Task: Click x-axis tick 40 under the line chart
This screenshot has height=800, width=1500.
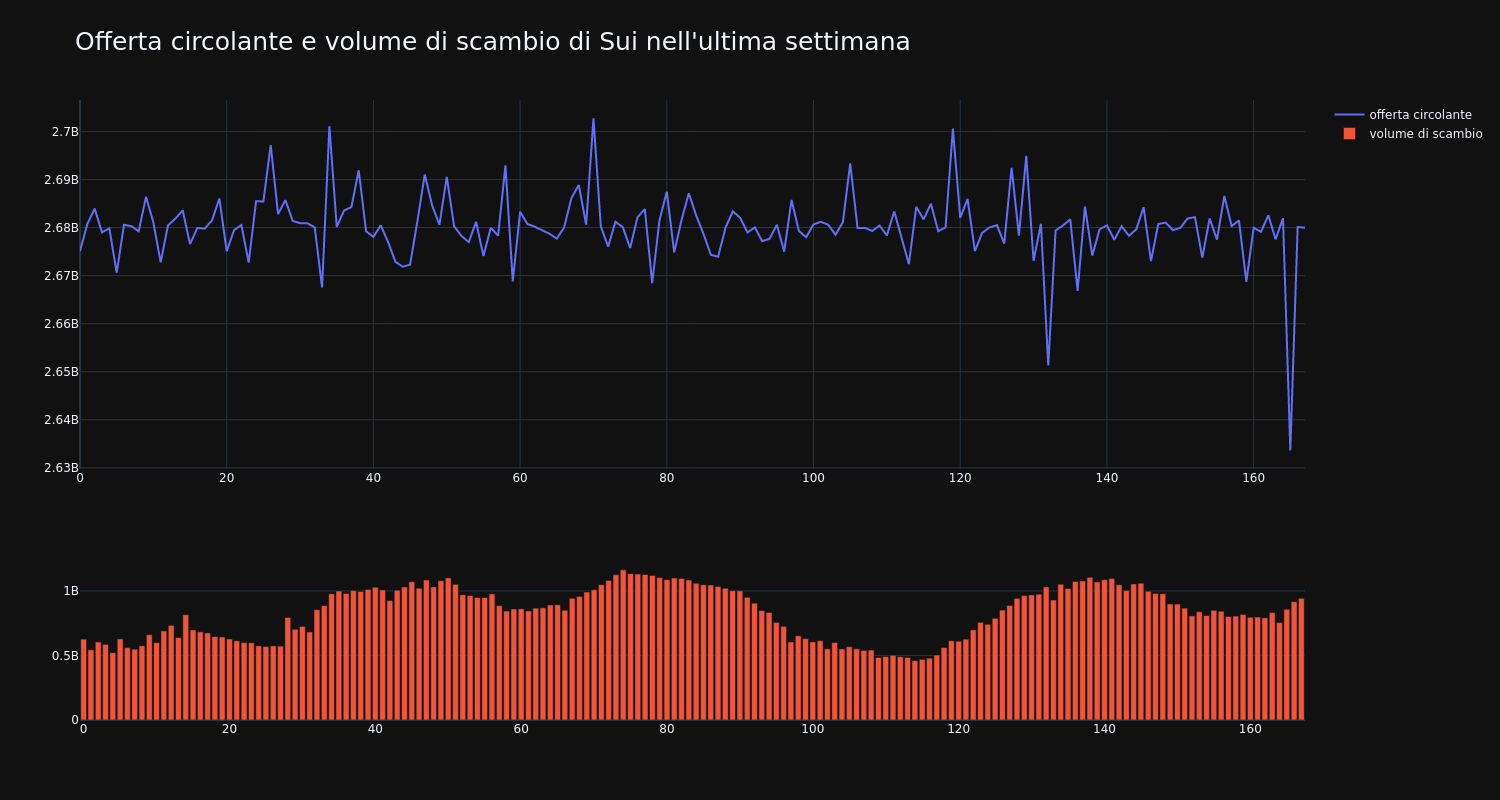Action: 373,478
